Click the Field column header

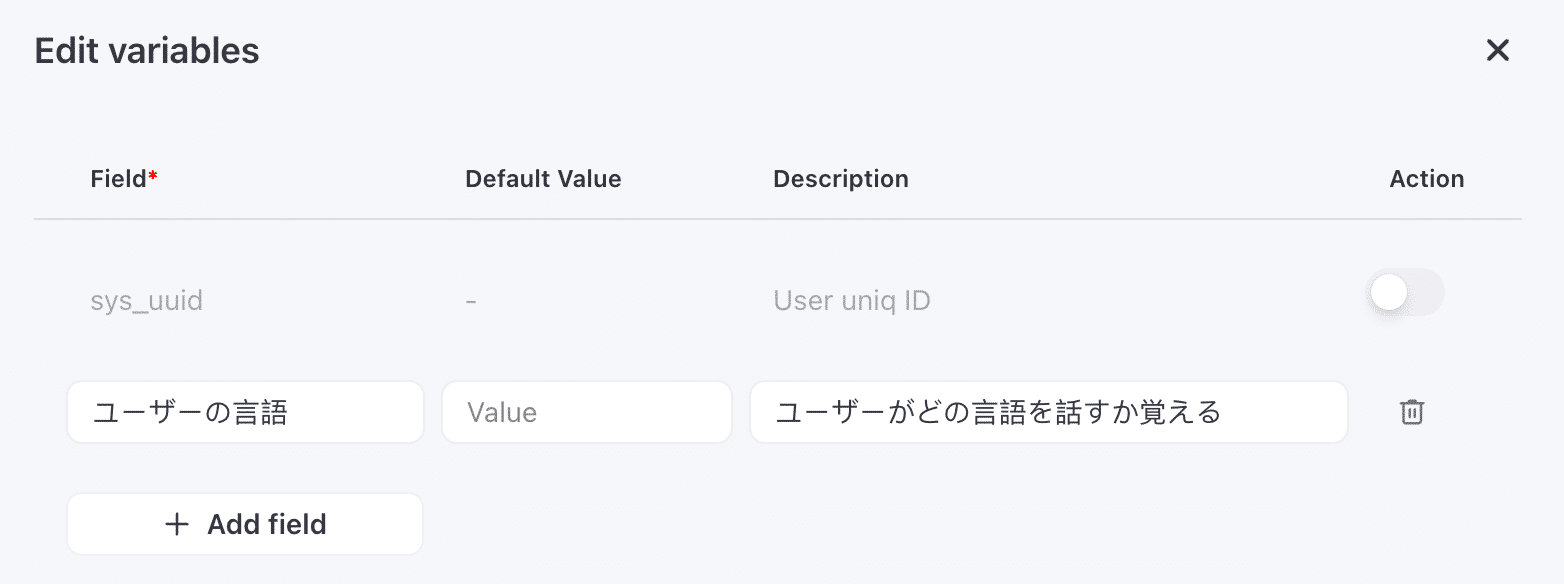[119, 179]
